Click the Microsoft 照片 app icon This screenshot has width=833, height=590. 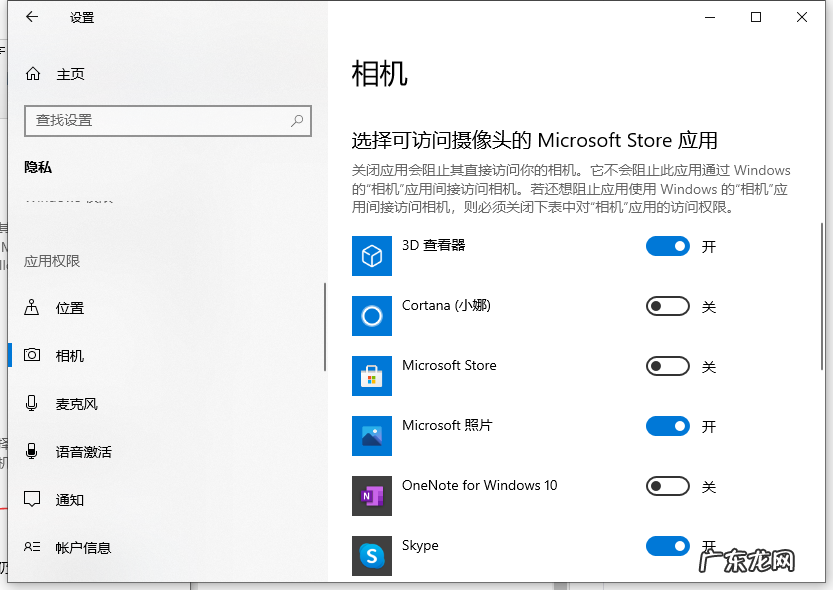click(371, 436)
